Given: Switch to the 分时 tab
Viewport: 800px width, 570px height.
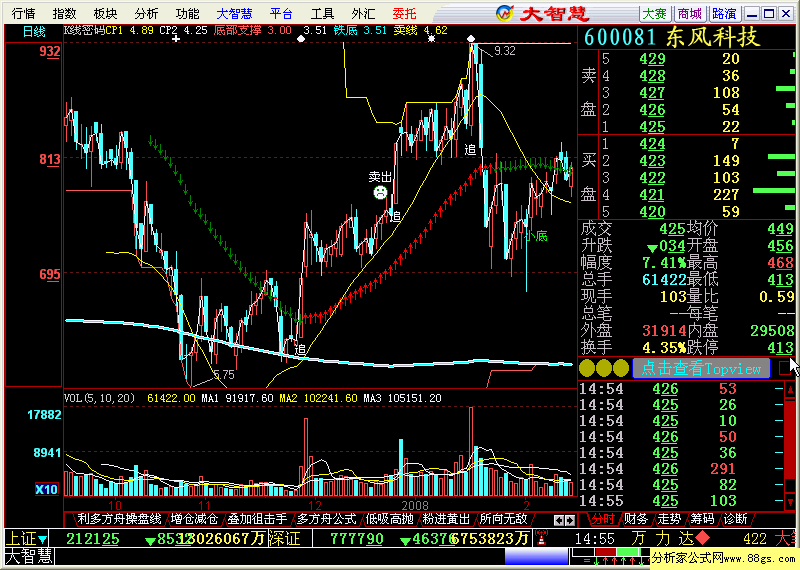Looking at the screenshot, I should click(603, 519).
